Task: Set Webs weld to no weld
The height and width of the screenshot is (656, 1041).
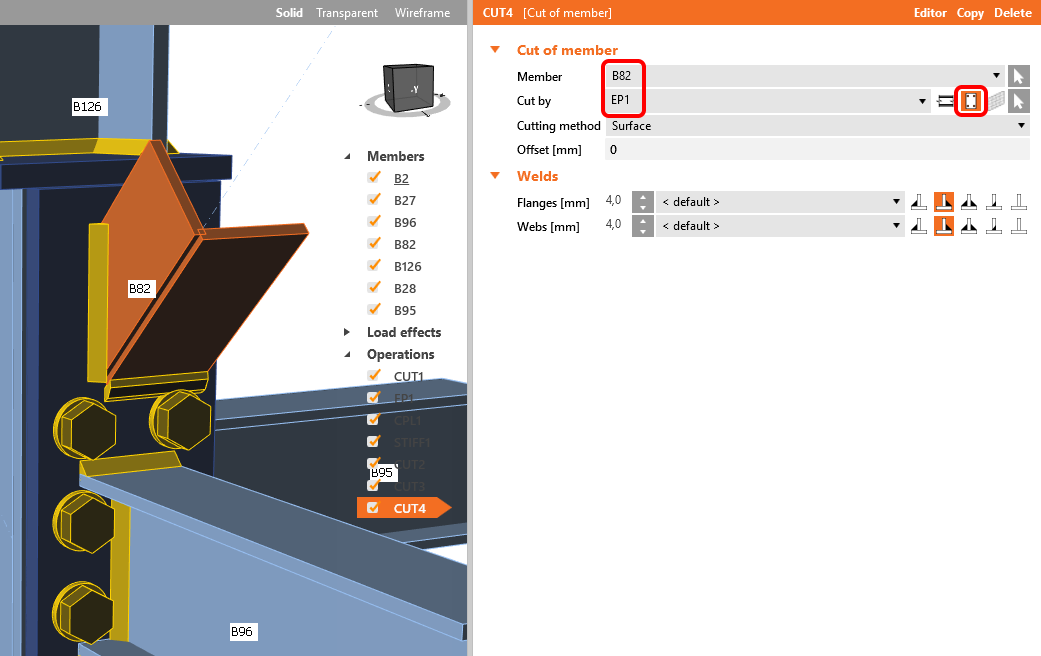Action: coord(1019,226)
